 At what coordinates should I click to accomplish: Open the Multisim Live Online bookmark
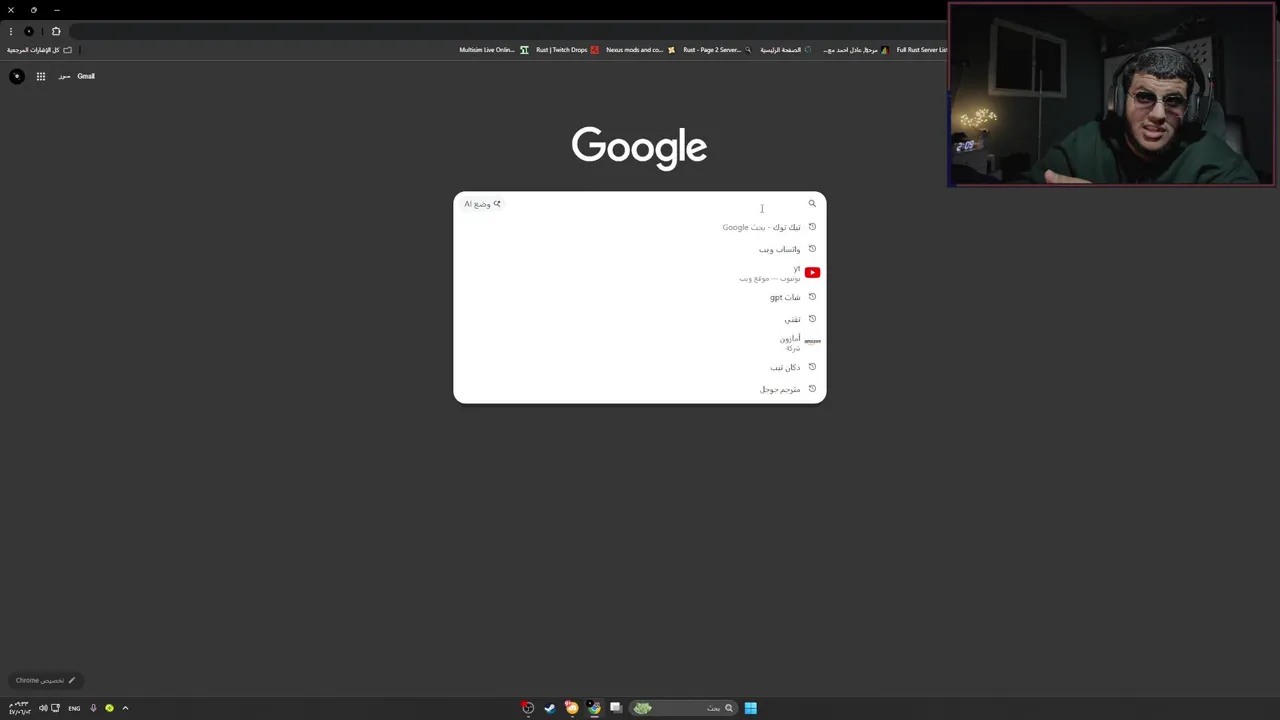[494, 50]
